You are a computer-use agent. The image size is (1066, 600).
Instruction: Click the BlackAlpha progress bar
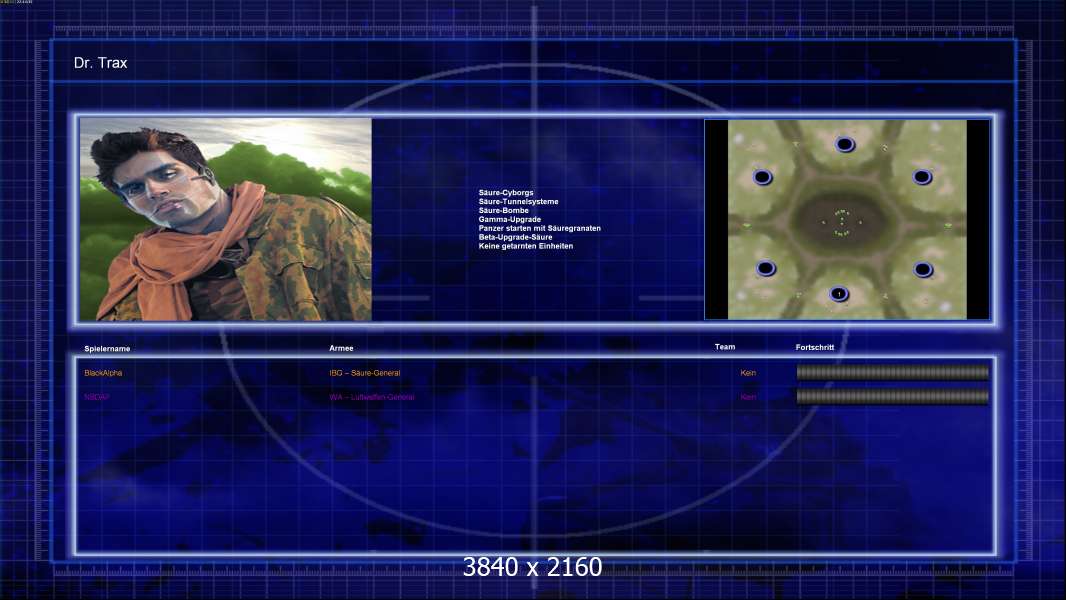pyautogui.click(x=893, y=372)
